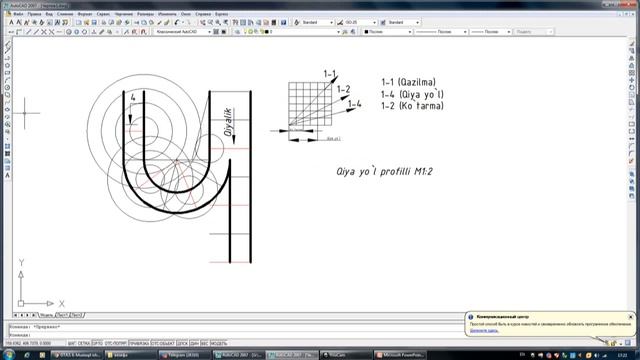Switch to YouCam taskbar item
This screenshot has width=640, height=360.
click(346, 355)
